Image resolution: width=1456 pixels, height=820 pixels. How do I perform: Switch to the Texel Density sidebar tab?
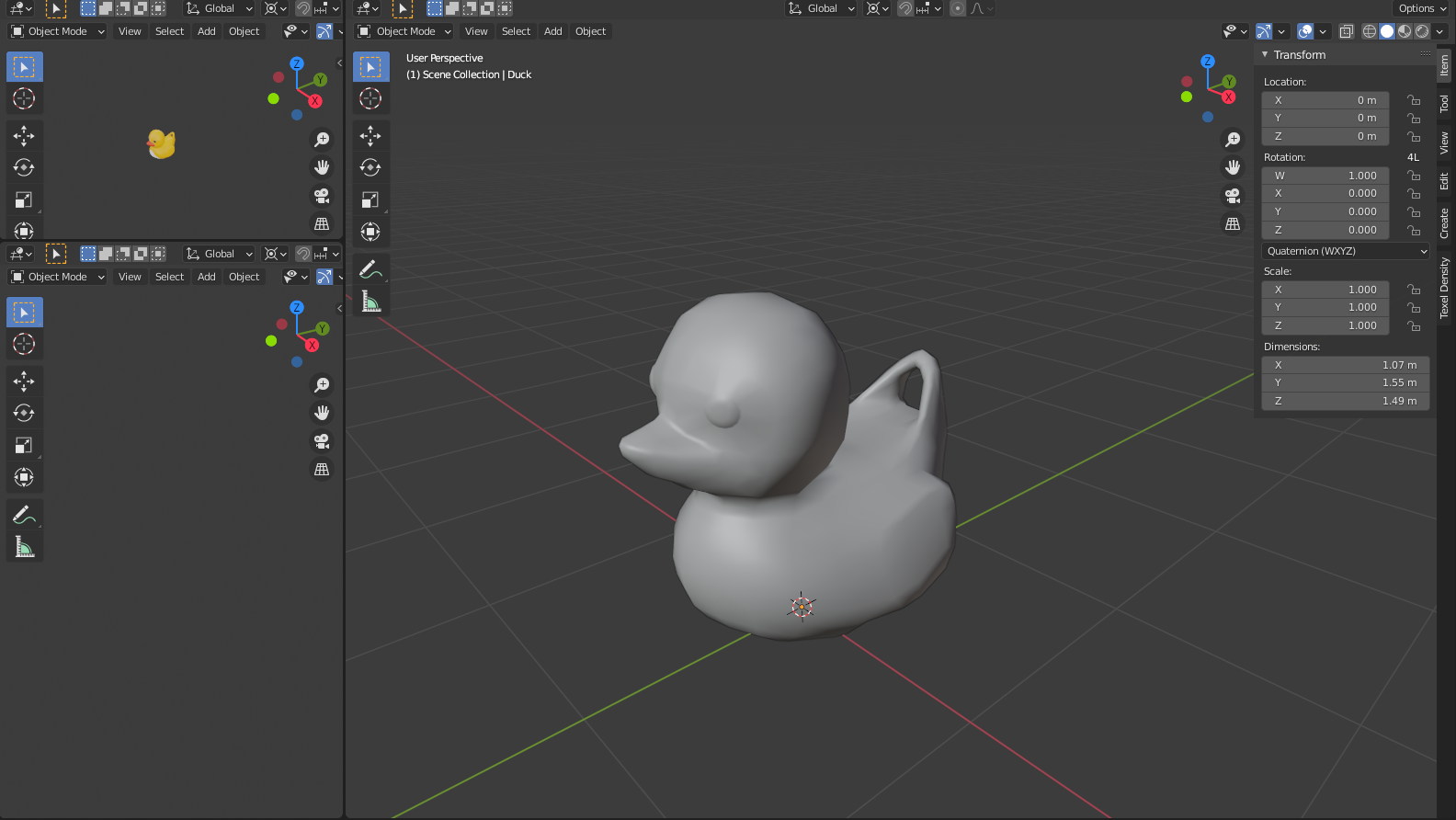(1444, 288)
